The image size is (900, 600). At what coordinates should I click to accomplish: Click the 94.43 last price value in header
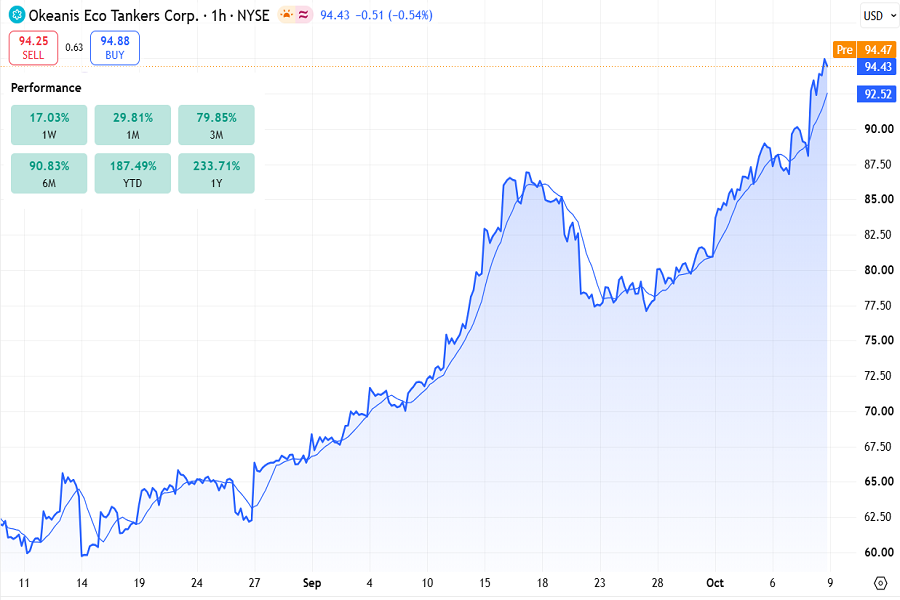(x=335, y=16)
